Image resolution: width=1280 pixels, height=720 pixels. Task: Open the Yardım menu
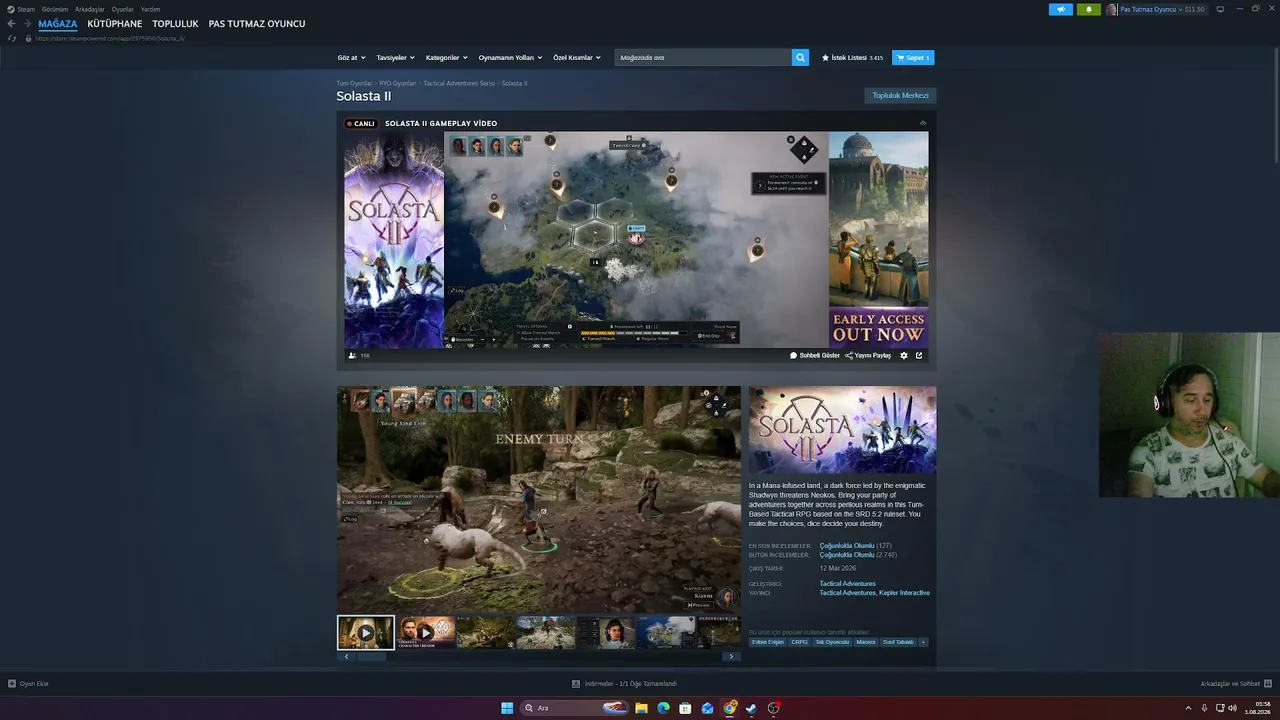point(150,9)
